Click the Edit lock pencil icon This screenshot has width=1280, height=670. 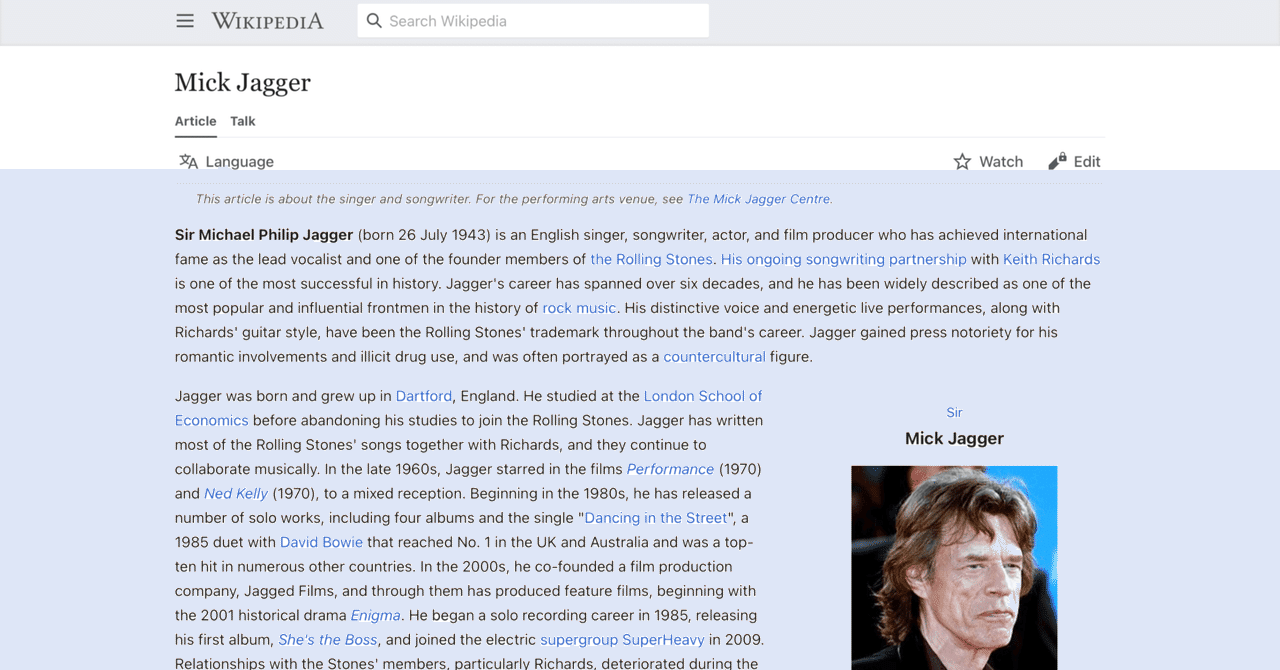pyautogui.click(x=1057, y=161)
